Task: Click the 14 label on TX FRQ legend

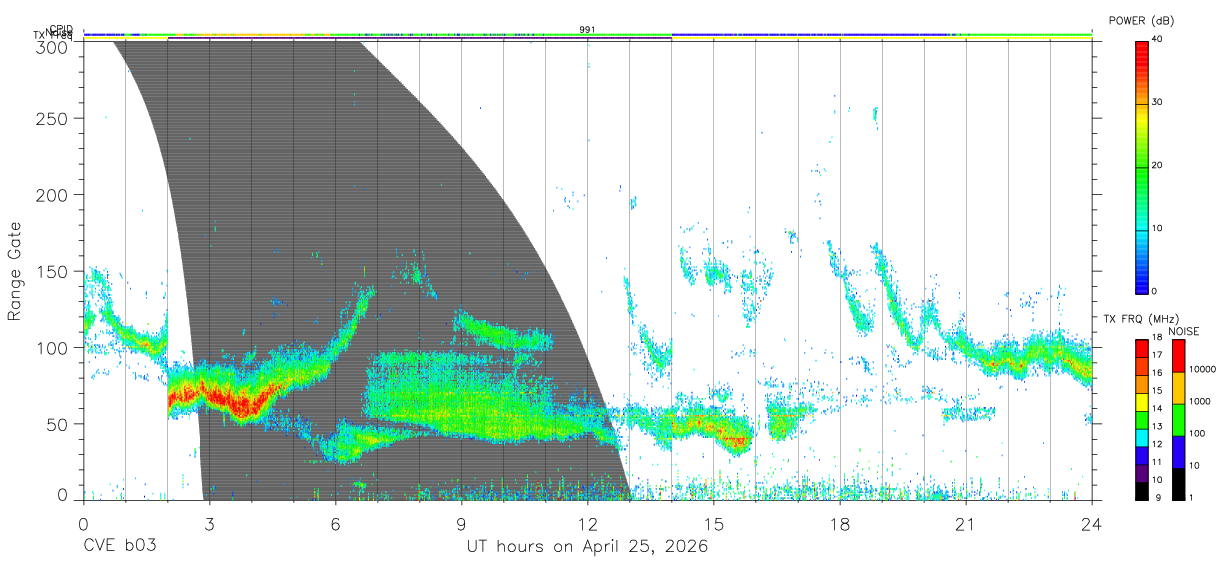Action: click(x=1157, y=409)
